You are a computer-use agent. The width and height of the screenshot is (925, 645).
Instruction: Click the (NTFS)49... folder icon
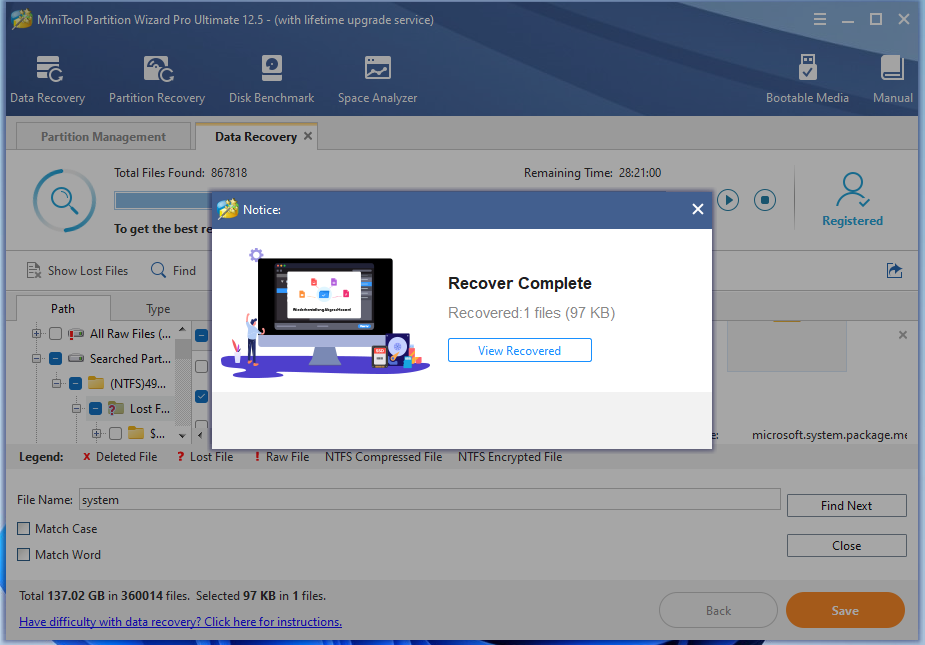[x=96, y=384]
